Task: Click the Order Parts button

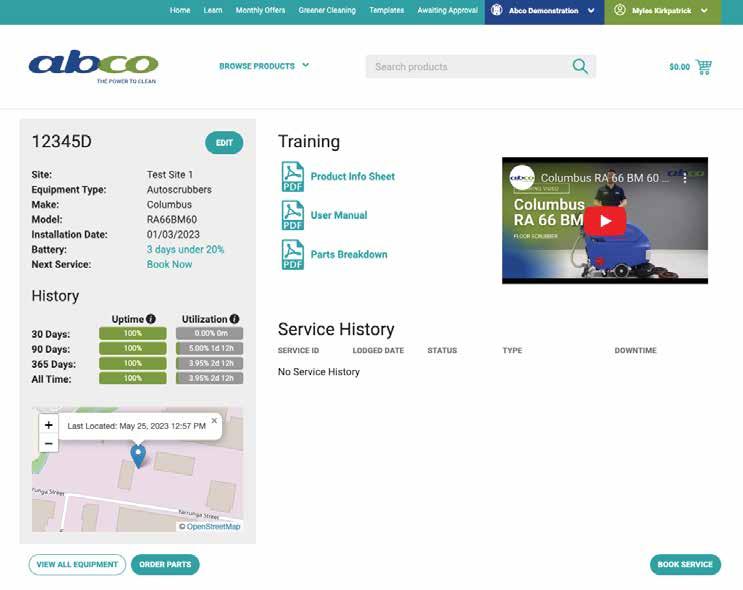Action: 165,564
